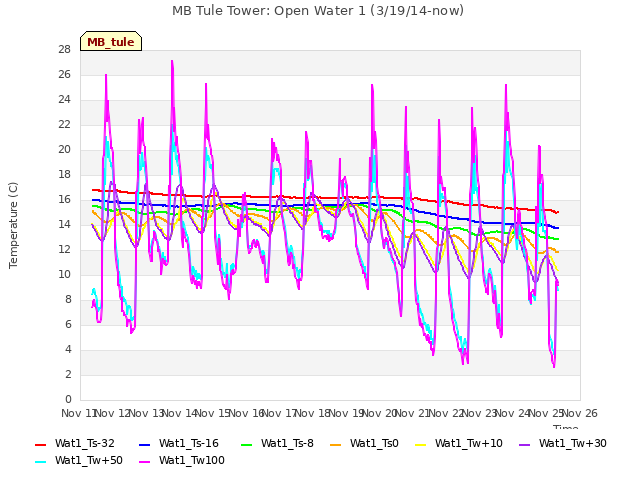The image size is (640, 480).
Task: Click the chart title MB Tule Tower
Action: [318, 11]
